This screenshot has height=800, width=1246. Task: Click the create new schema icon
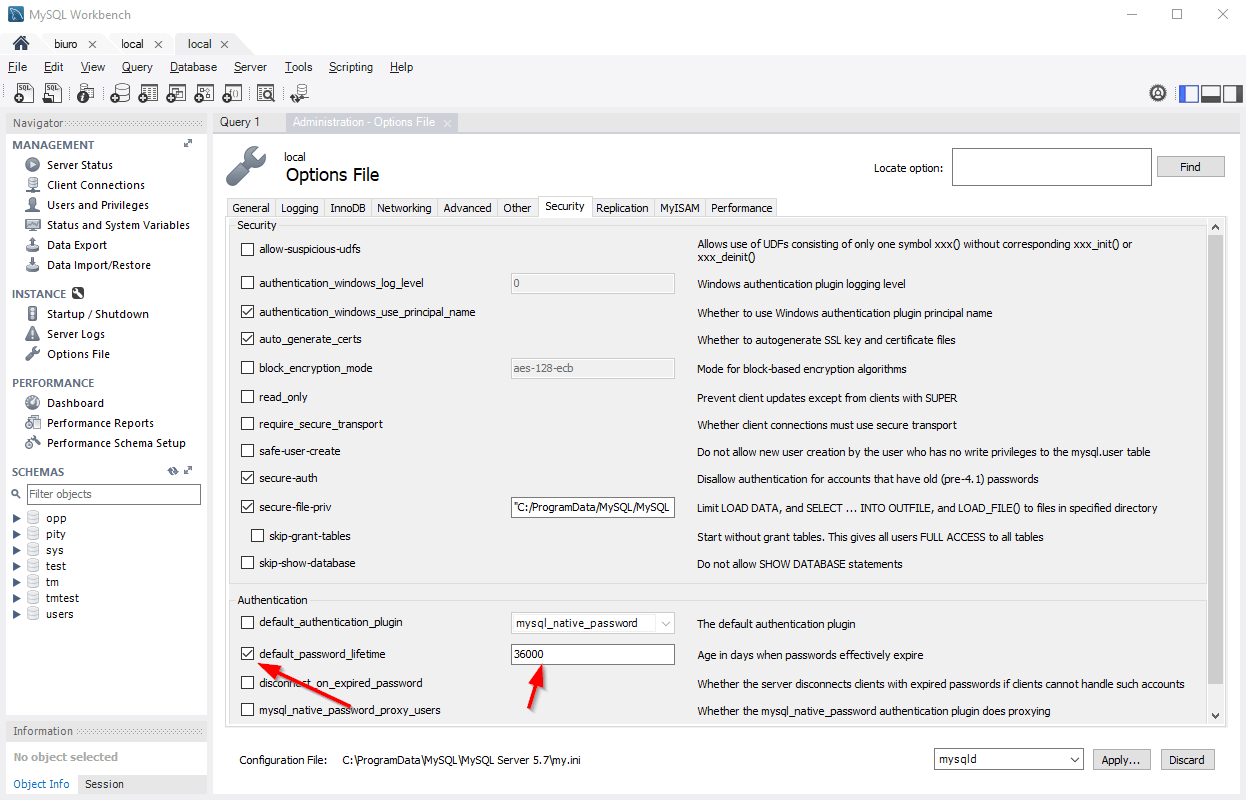(x=120, y=94)
